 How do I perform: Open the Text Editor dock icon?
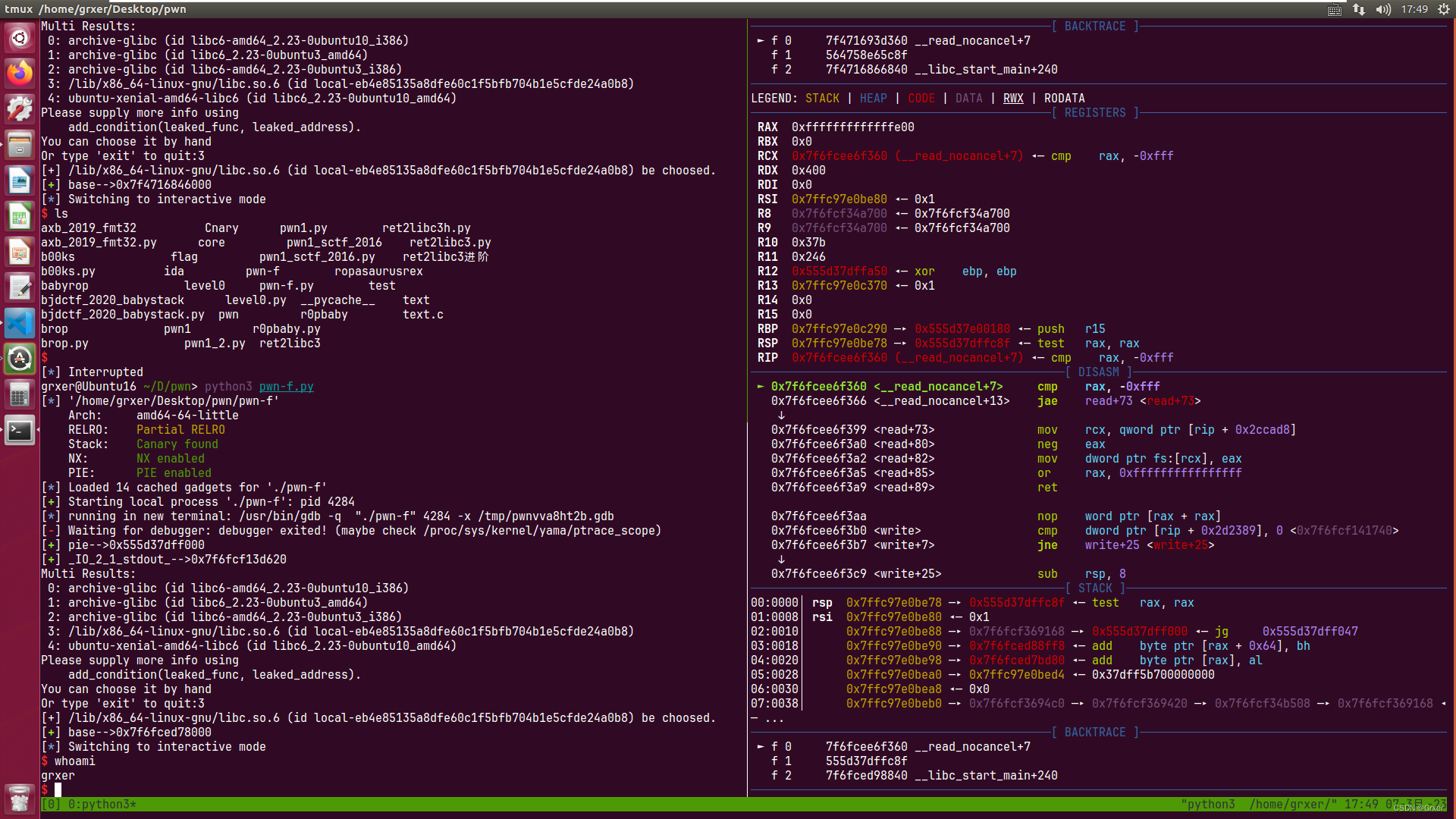tap(20, 287)
